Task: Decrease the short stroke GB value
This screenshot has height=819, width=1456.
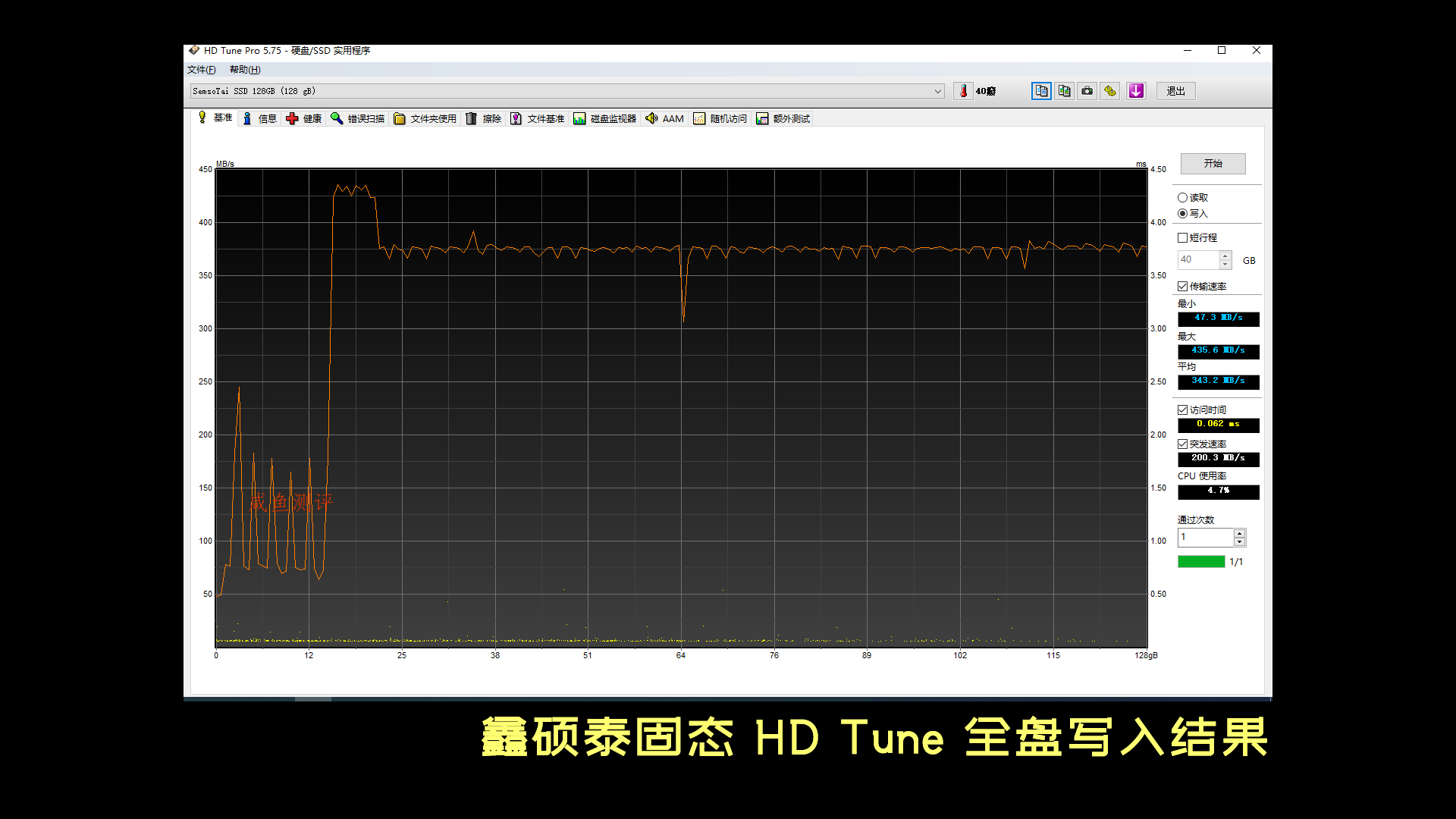Action: (1225, 265)
